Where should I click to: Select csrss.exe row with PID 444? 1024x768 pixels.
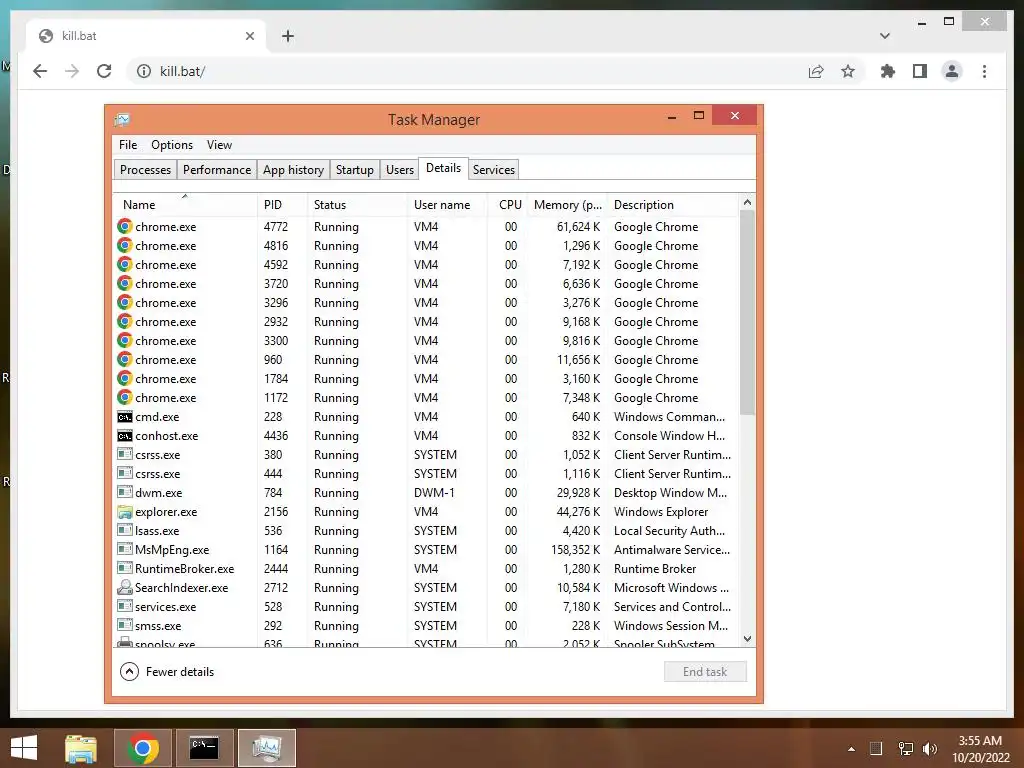[426, 473]
